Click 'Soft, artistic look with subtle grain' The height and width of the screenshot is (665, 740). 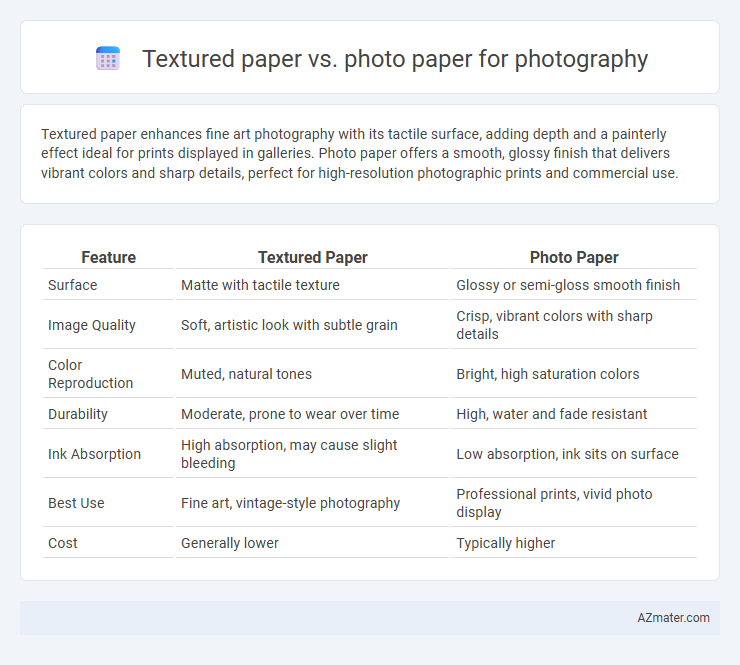click(x=289, y=325)
